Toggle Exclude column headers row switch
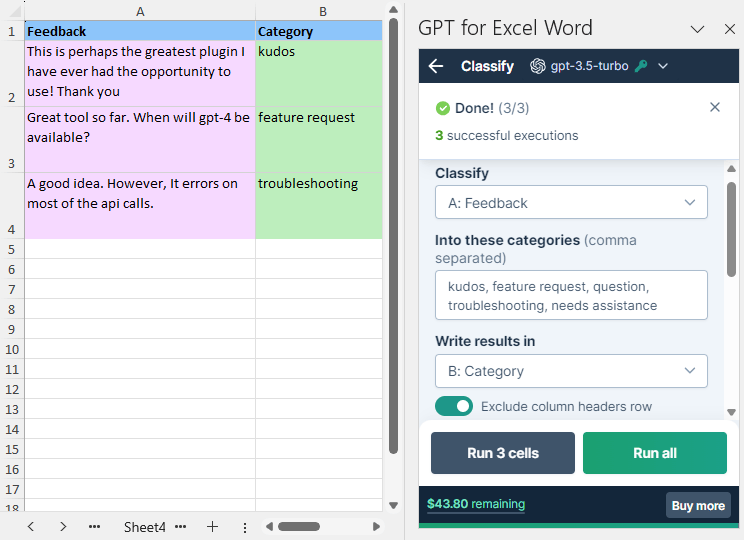The height and width of the screenshot is (540, 744). pyautogui.click(x=454, y=406)
